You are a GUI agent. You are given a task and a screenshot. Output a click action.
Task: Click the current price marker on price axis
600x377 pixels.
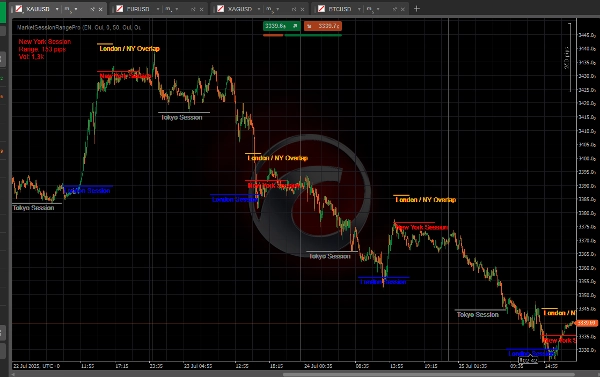(587, 323)
